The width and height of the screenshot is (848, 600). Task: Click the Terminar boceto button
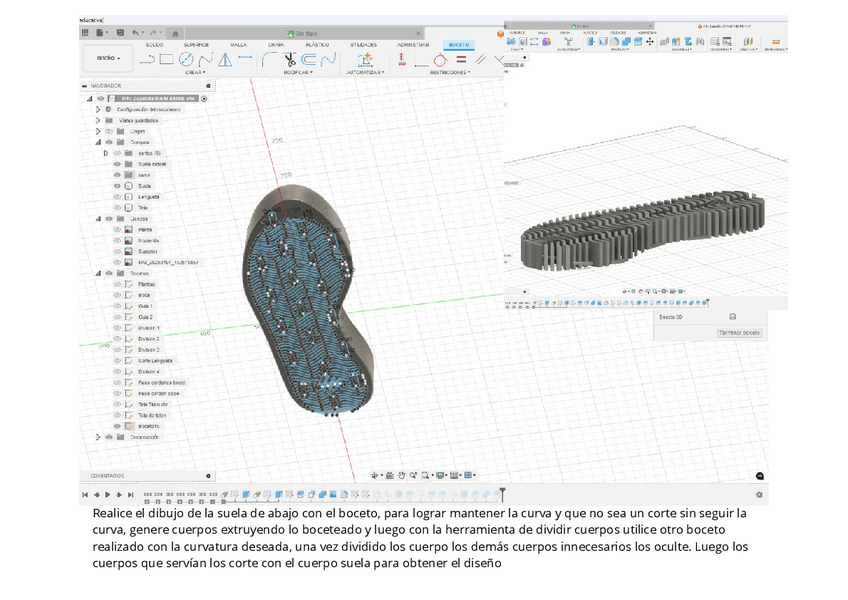click(x=739, y=332)
